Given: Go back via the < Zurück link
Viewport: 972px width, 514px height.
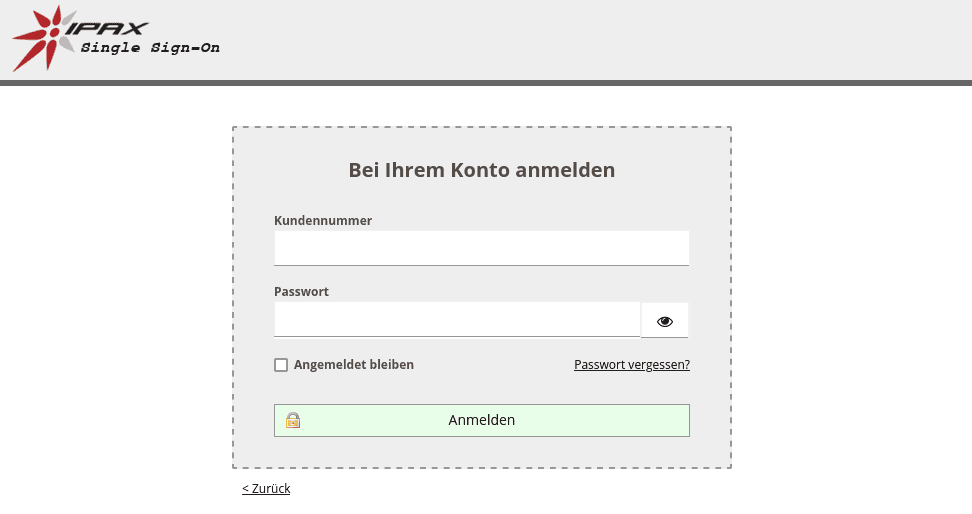Looking at the screenshot, I should point(266,489).
